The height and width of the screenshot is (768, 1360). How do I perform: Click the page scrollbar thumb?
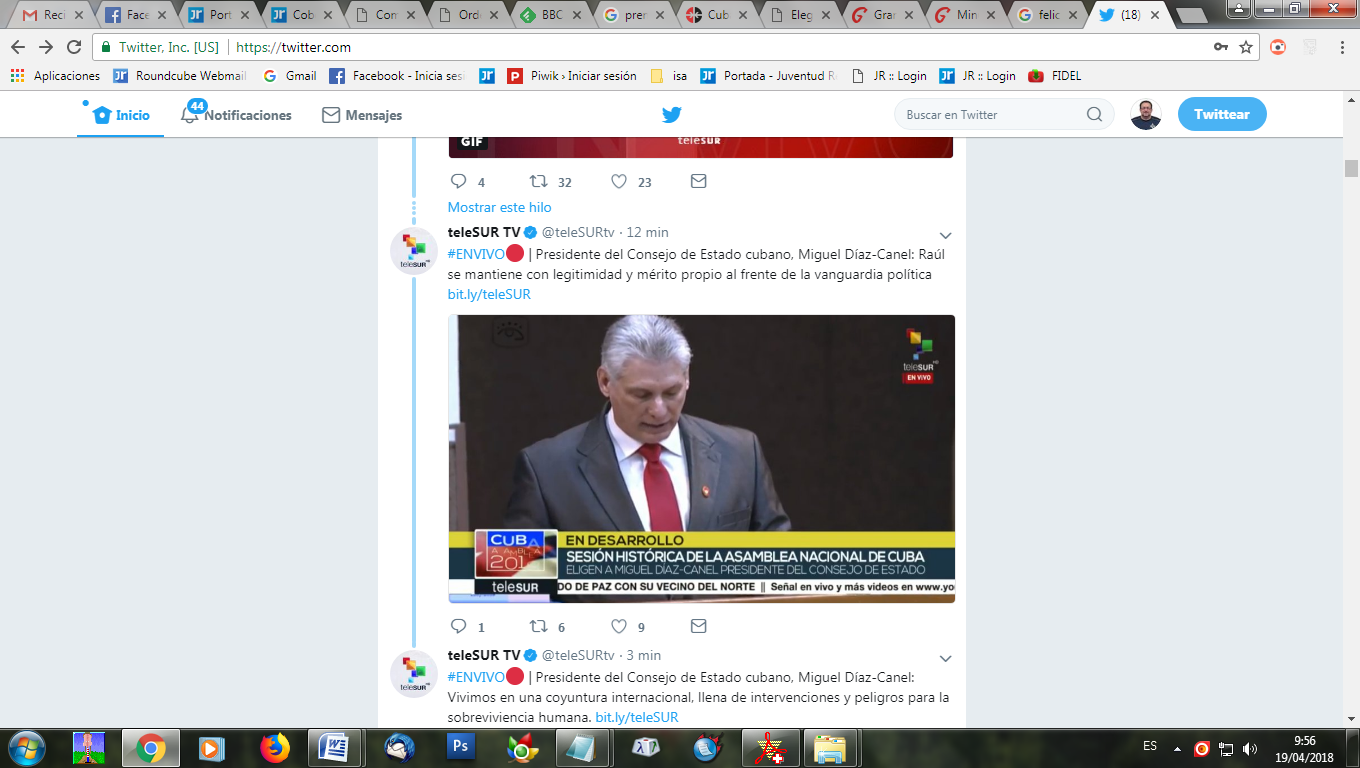(1351, 167)
